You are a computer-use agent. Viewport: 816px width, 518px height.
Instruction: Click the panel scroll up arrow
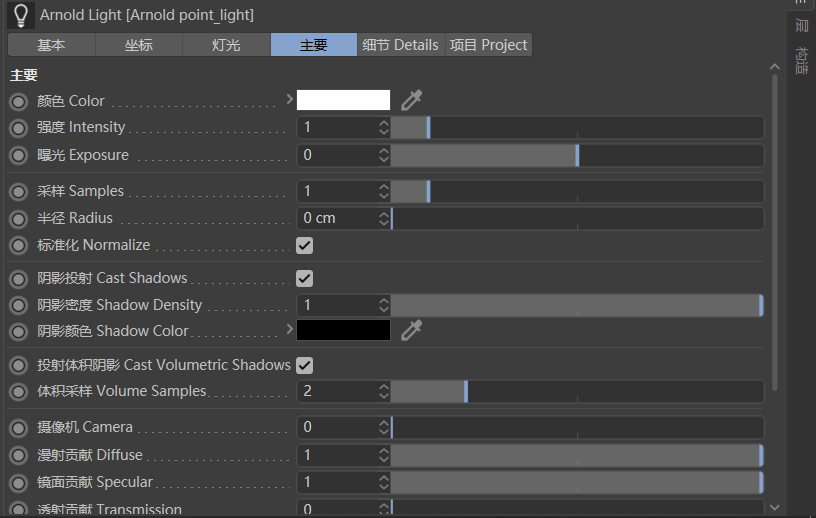774,67
